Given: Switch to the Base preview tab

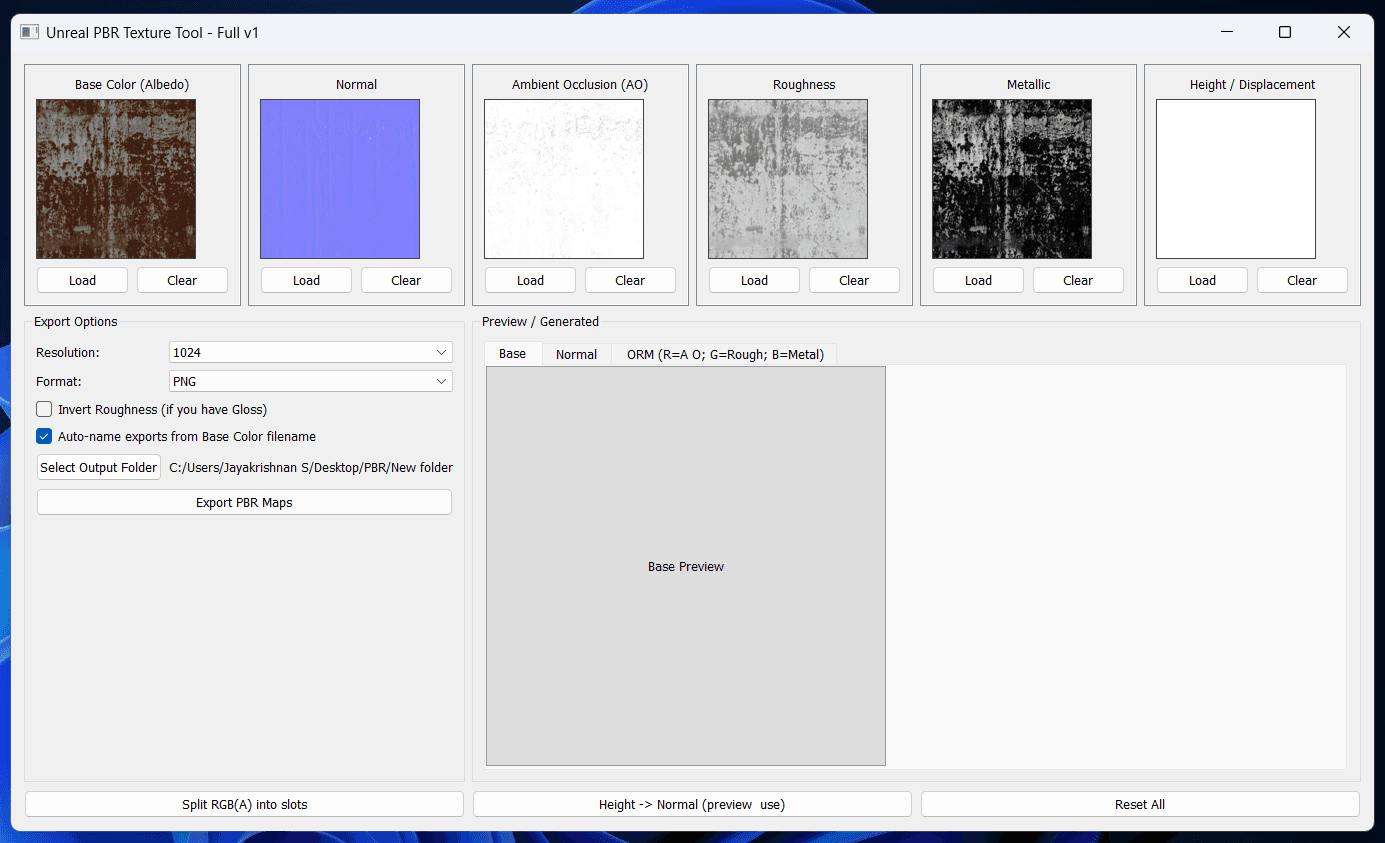Looking at the screenshot, I should pos(513,354).
